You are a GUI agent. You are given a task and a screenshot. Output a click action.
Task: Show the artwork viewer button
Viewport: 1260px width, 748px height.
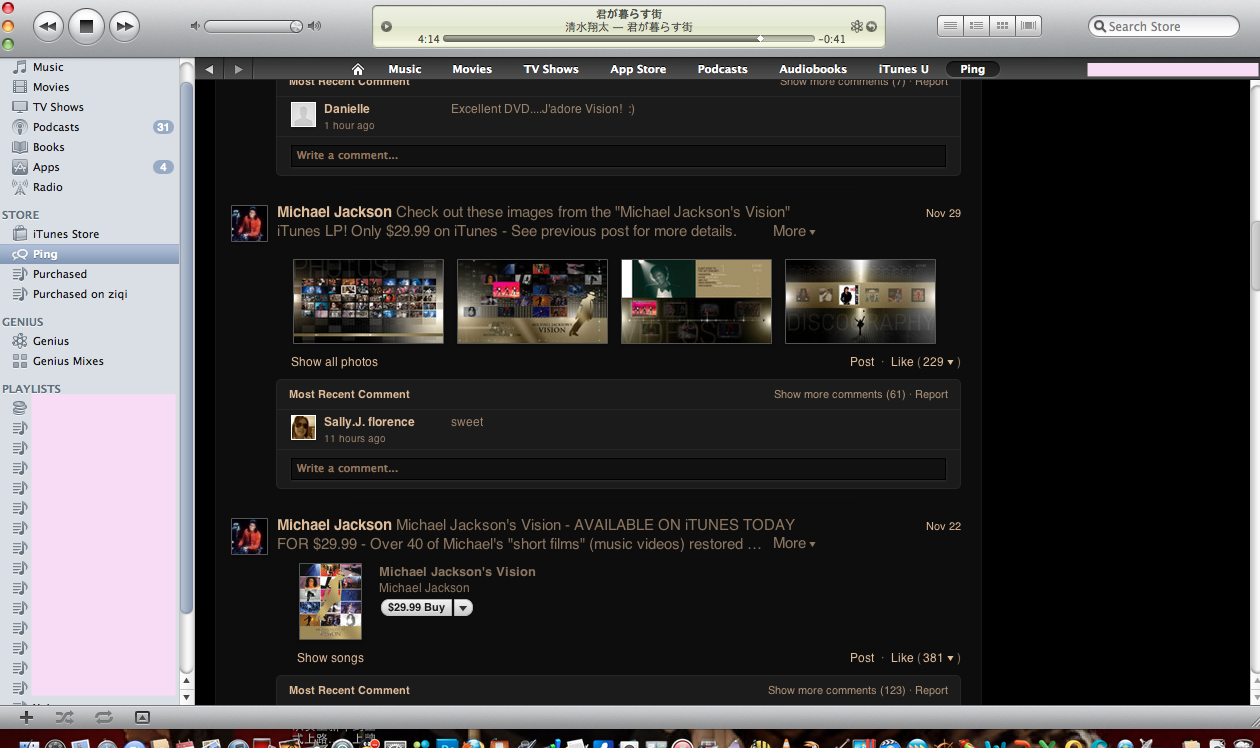(142, 717)
